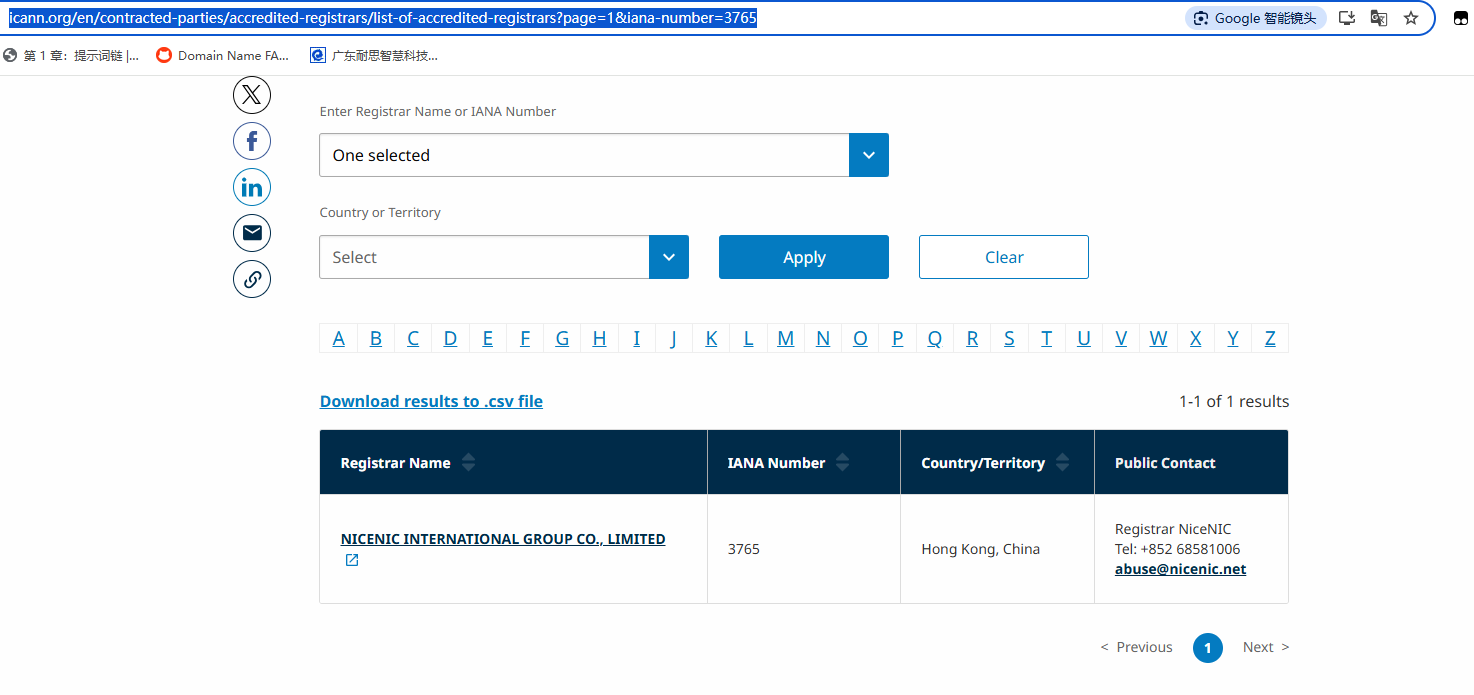Click the translate page icon

click(x=1379, y=18)
